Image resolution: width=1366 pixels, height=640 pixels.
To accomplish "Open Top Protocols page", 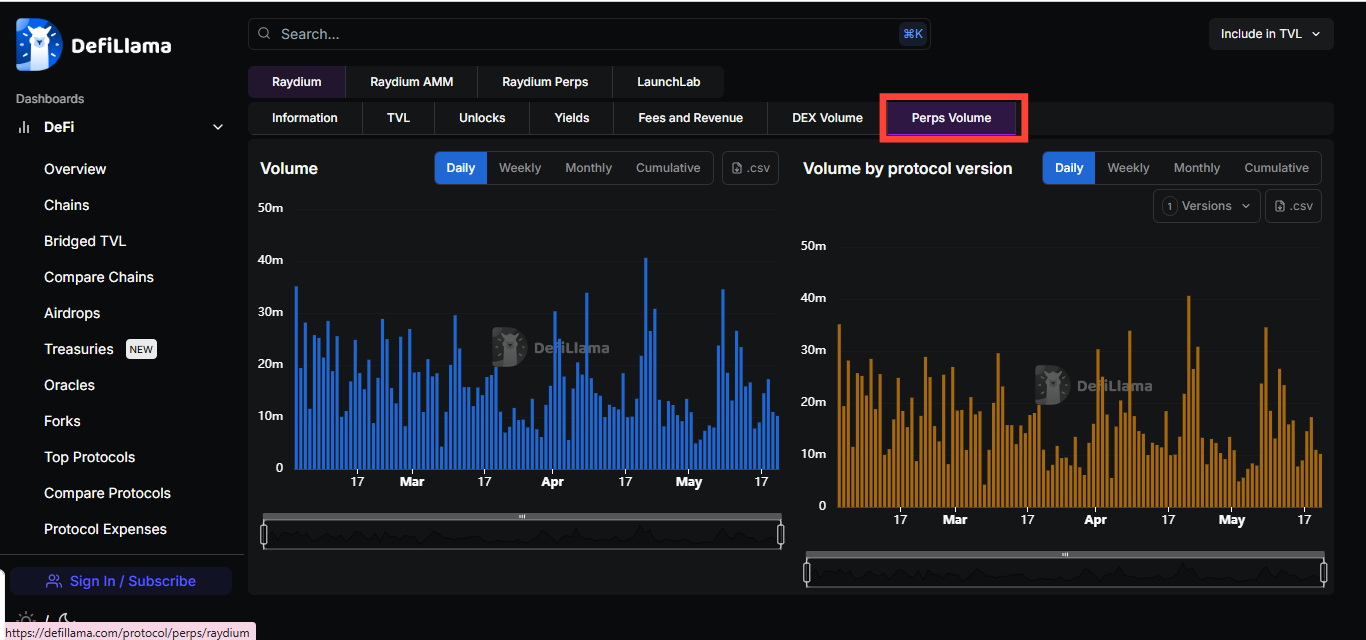I will tap(90, 457).
